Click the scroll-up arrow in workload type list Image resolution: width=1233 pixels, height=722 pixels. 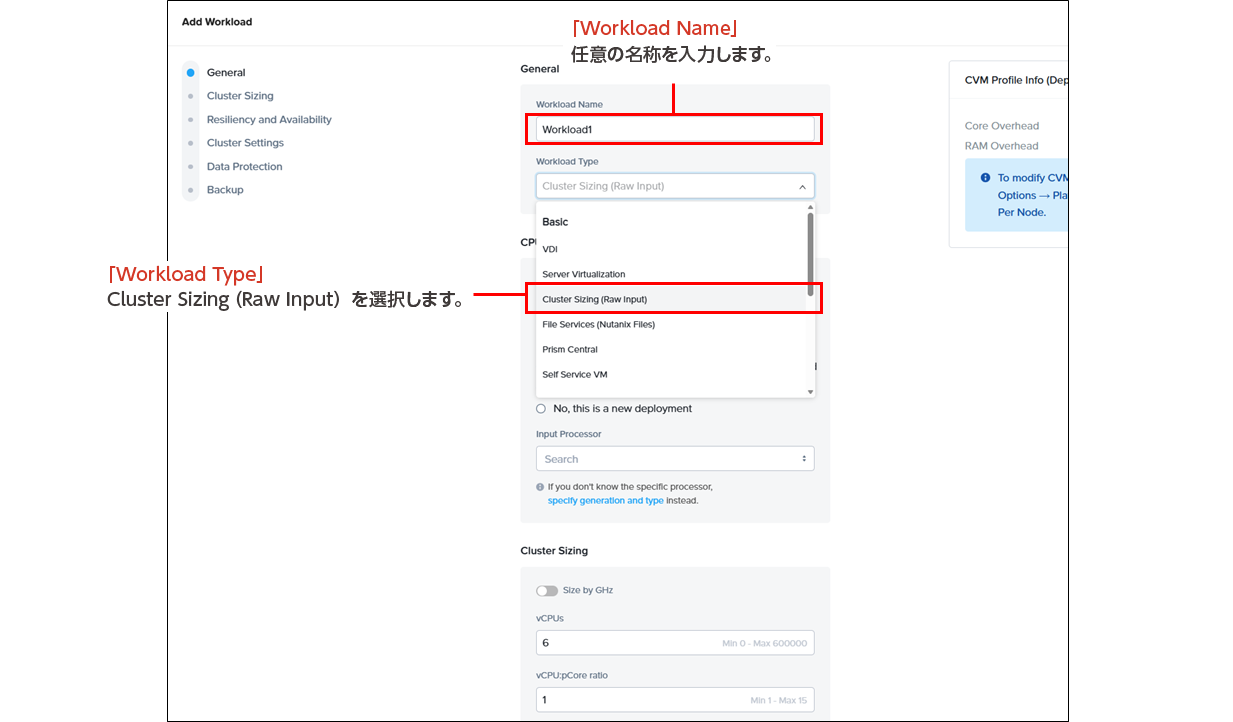tap(810, 208)
